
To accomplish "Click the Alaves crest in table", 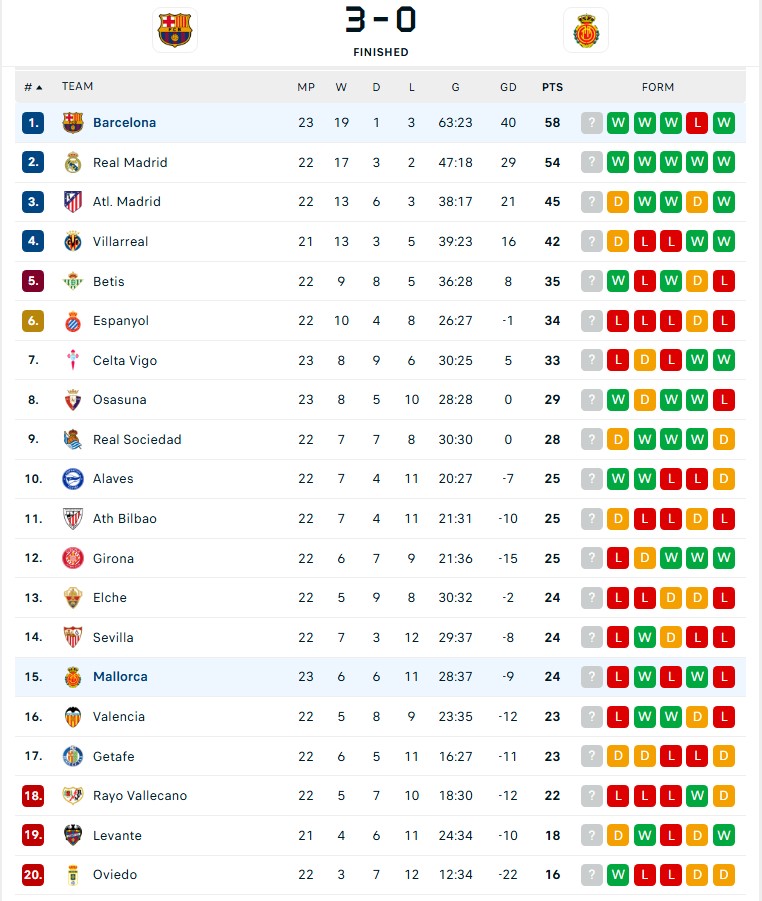I will pyautogui.click(x=73, y=479).
